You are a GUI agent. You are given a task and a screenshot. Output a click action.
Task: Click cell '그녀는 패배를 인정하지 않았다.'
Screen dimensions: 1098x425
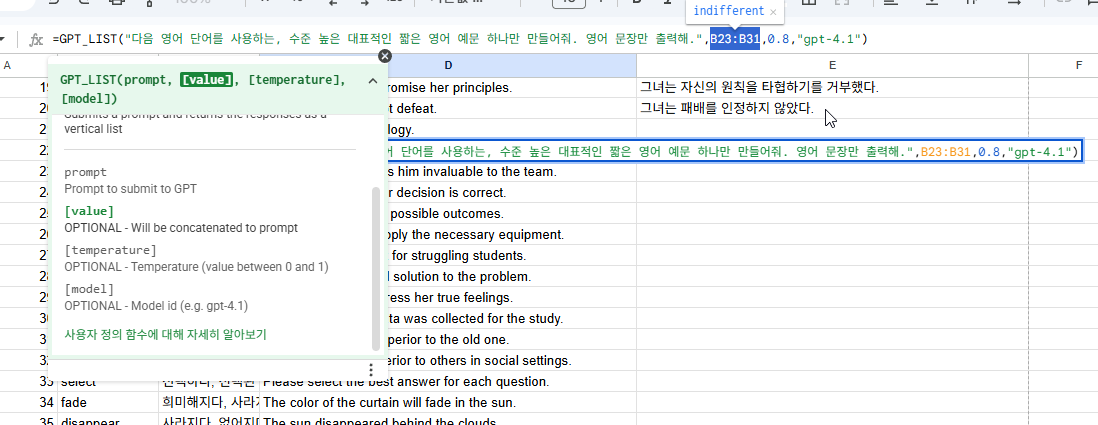[832, 109]
